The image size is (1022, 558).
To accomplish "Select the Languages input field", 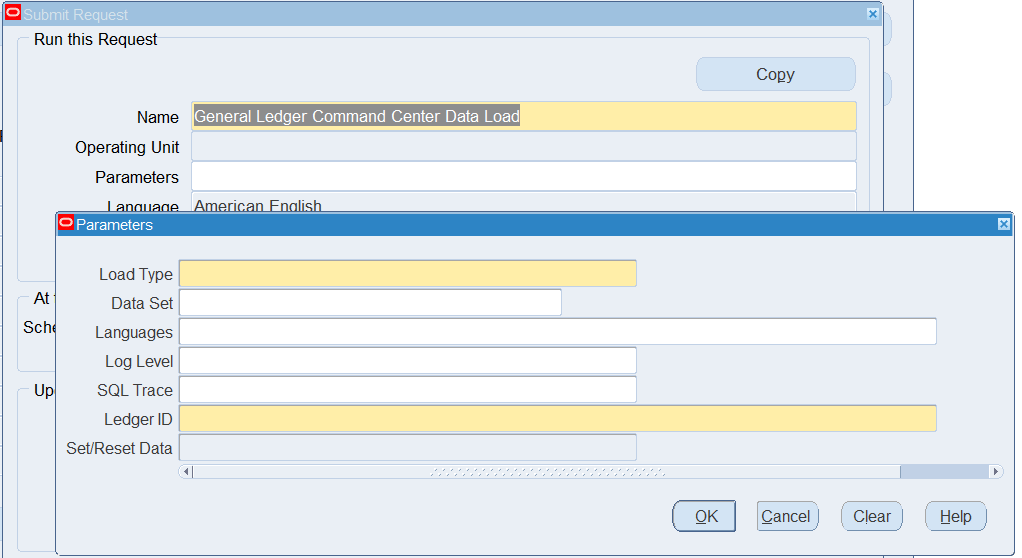I will click(x=558, y=331).
